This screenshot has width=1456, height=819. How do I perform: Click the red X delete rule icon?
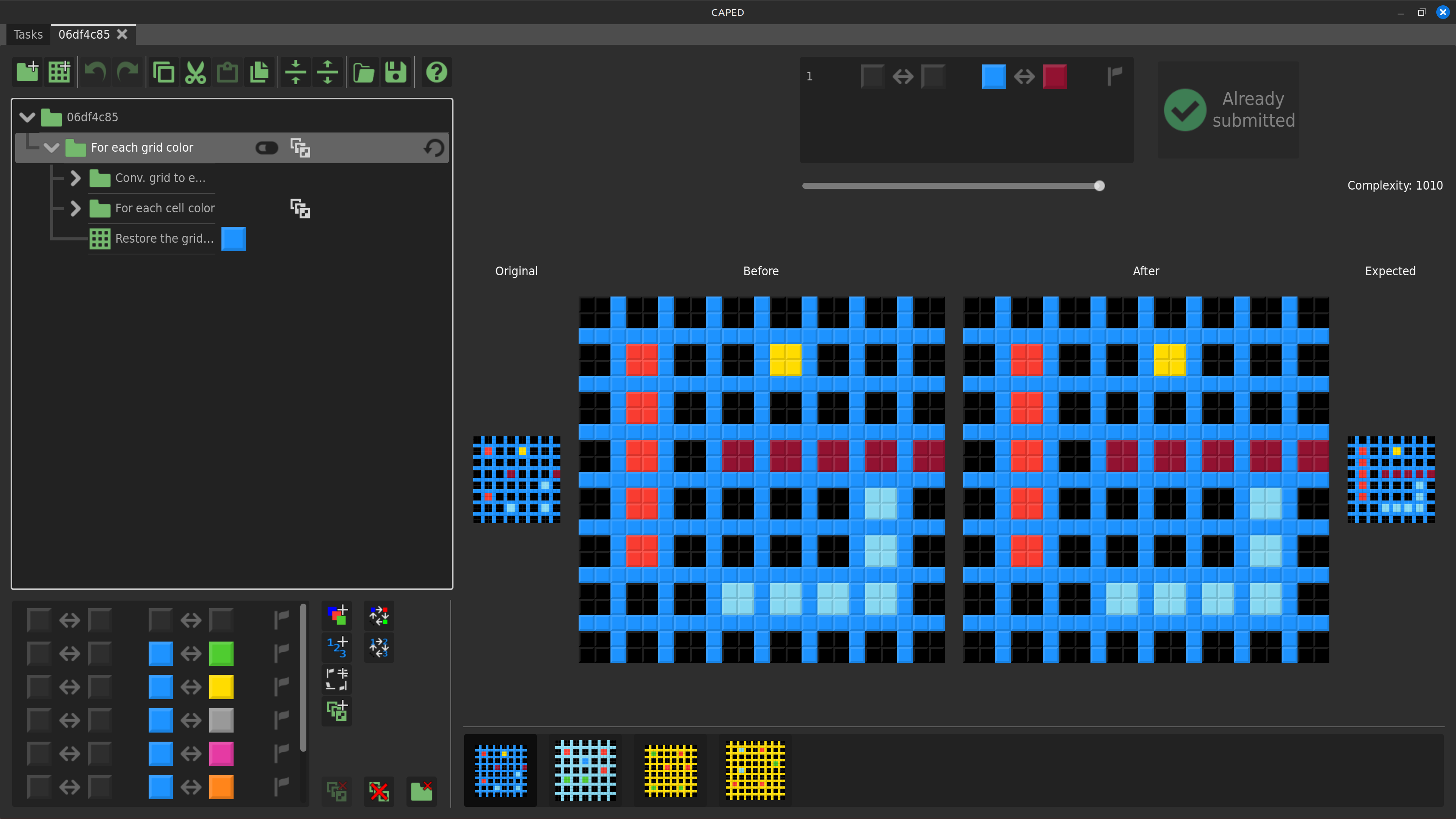[379, 791]
